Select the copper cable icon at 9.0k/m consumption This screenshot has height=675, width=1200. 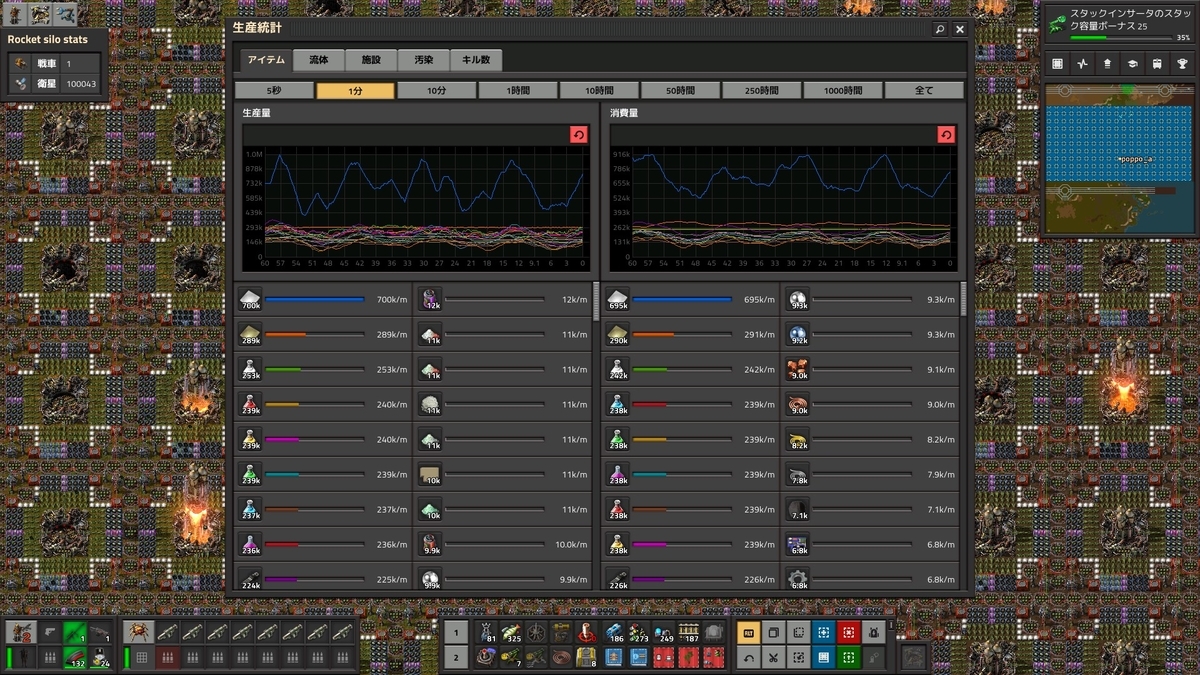click(x=798, y=405)
